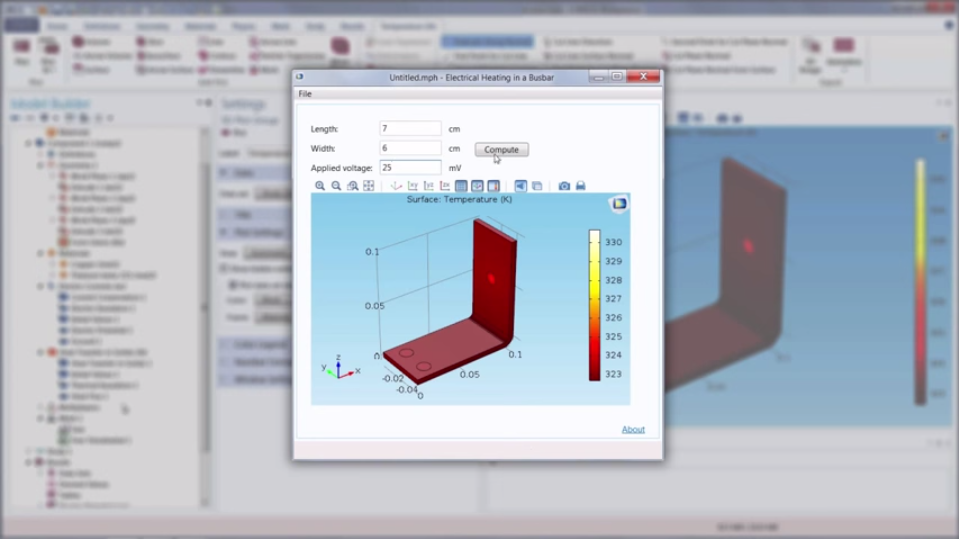
Task: Click the Print icon in plot toolbar
Action: pyautogui.click(x=580, y=186)
